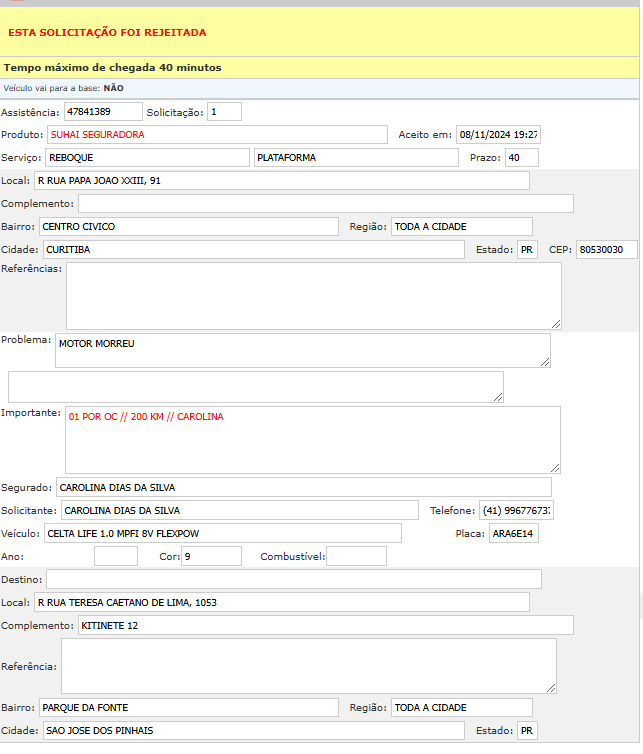Grab the Referências text area resize handle

[x=555, y=323]
